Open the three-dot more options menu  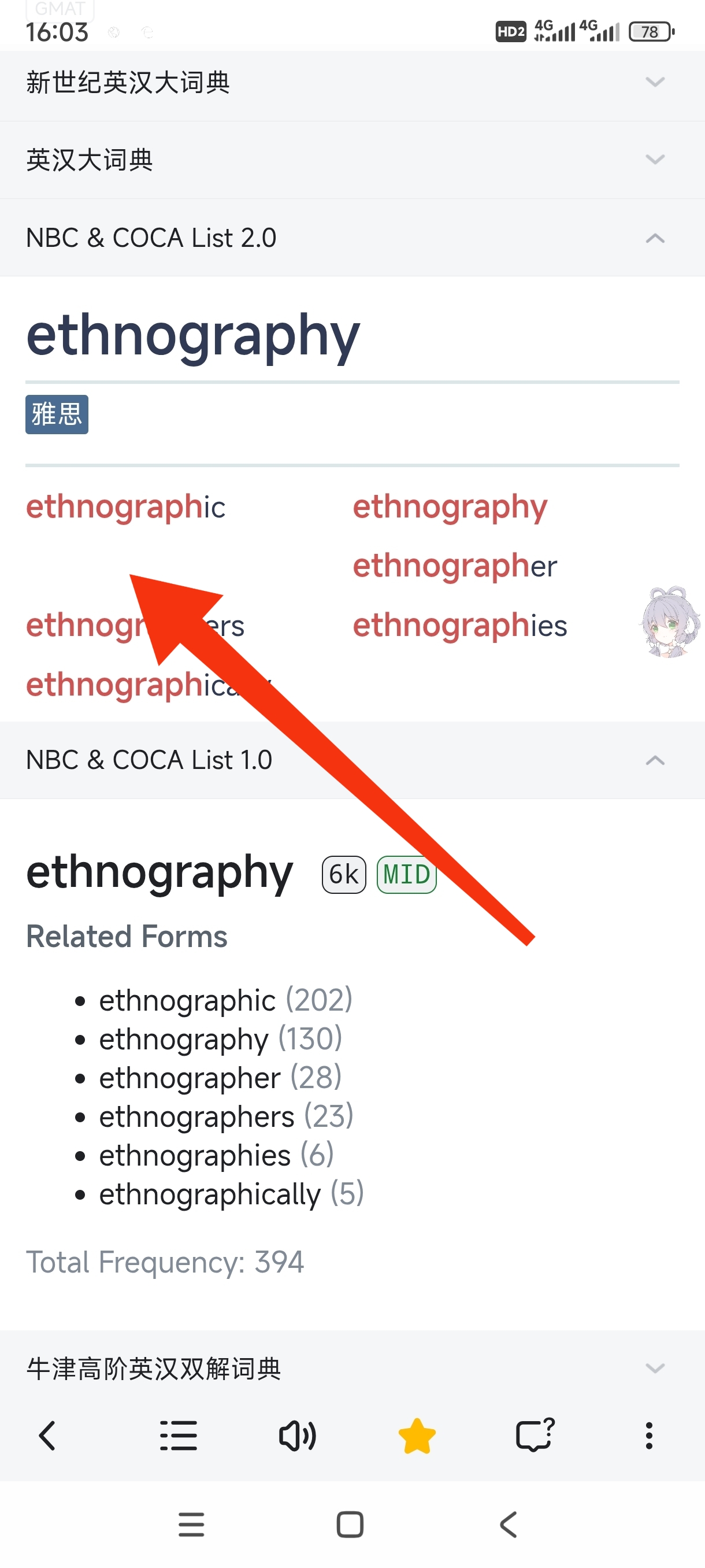[x=649, y=1436]
